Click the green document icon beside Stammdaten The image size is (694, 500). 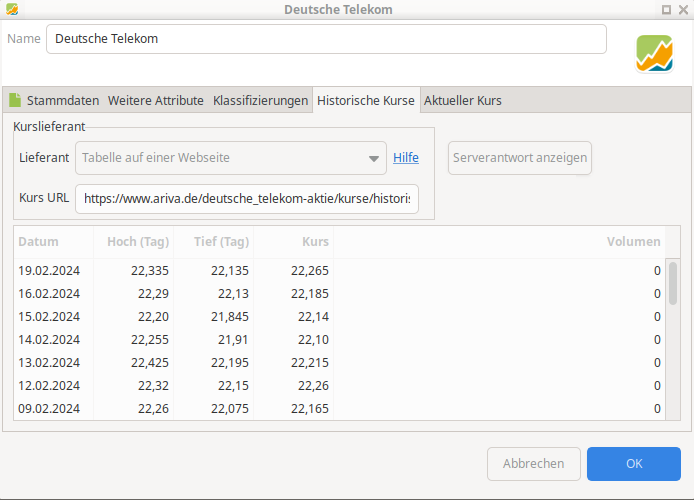click(15, 100)
